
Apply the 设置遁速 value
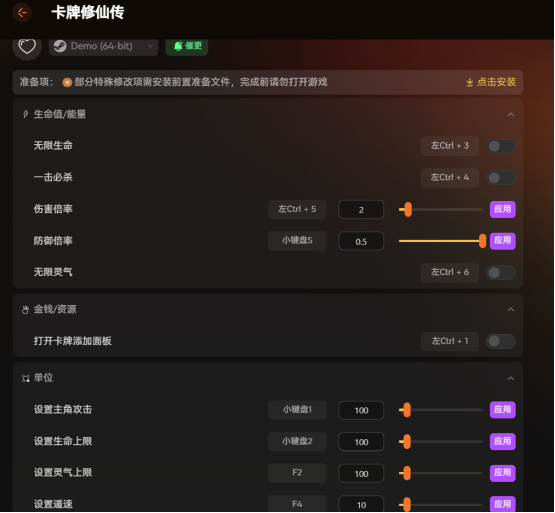[x=503, y=504]
